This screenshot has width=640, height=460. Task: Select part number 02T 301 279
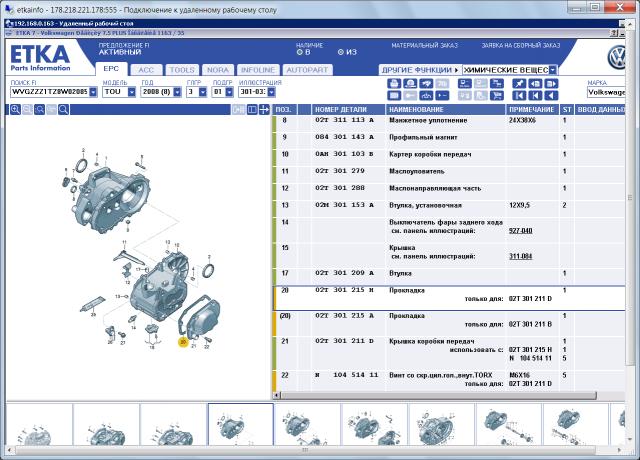pyautogui.click(x=340, y=171)
